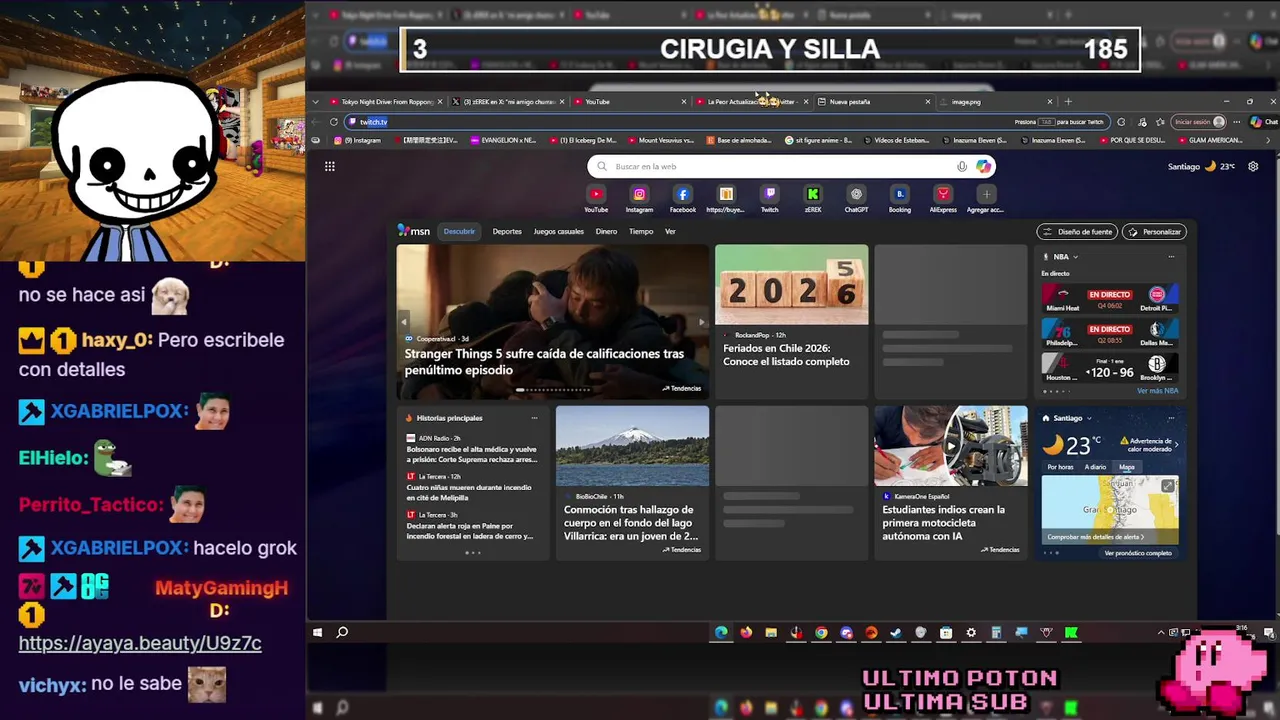Open Firefox from the taskbar
1280x720 pixels.
pos(746,632)
